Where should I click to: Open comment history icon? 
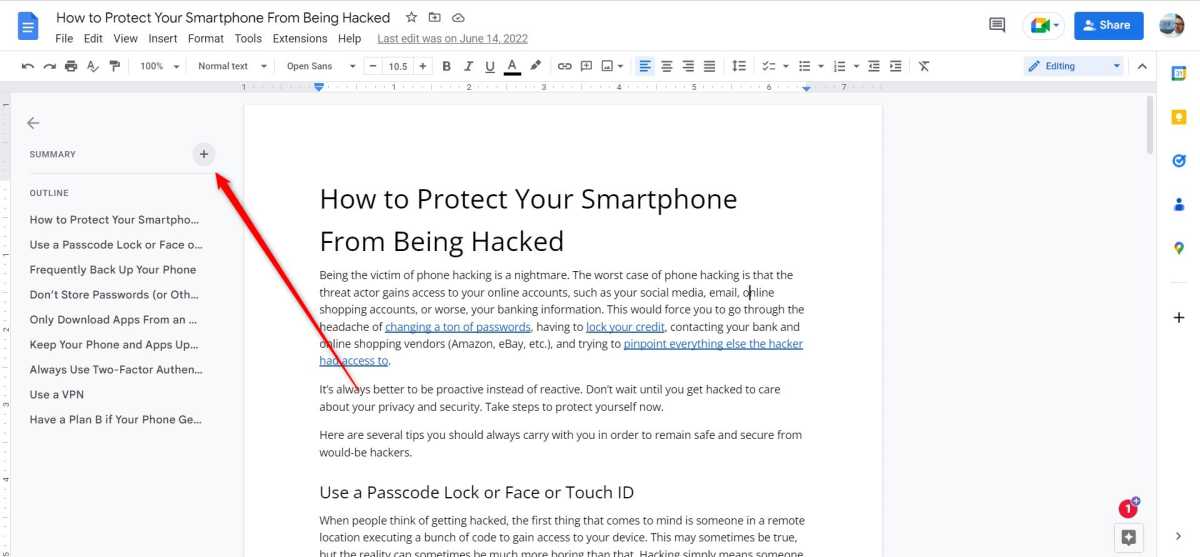coord(997,25)
